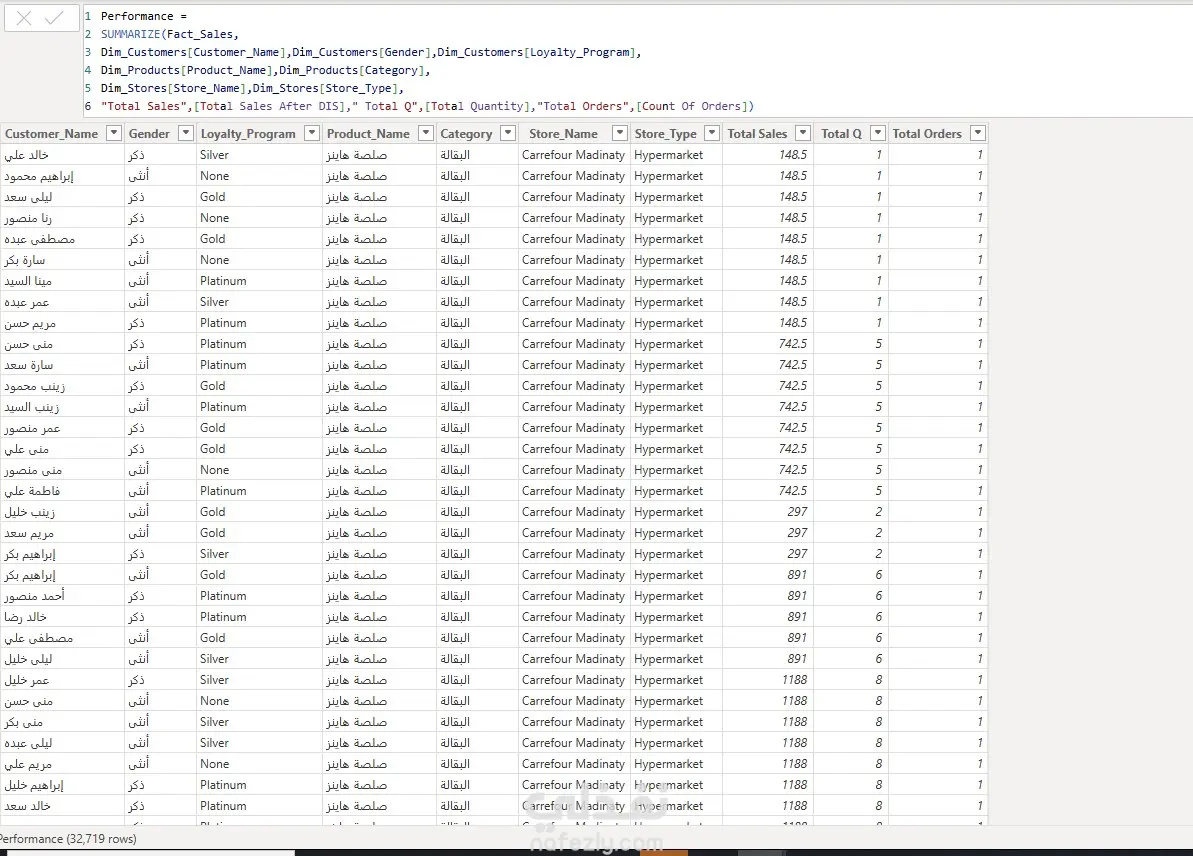
Task: Open Total Q column filter dropdown
Action: coord(878,133)
